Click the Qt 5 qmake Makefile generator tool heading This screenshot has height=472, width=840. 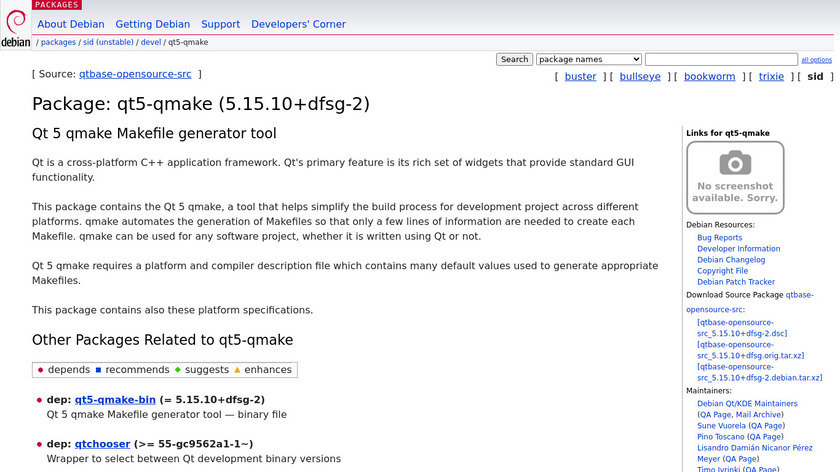coord(154,133)
